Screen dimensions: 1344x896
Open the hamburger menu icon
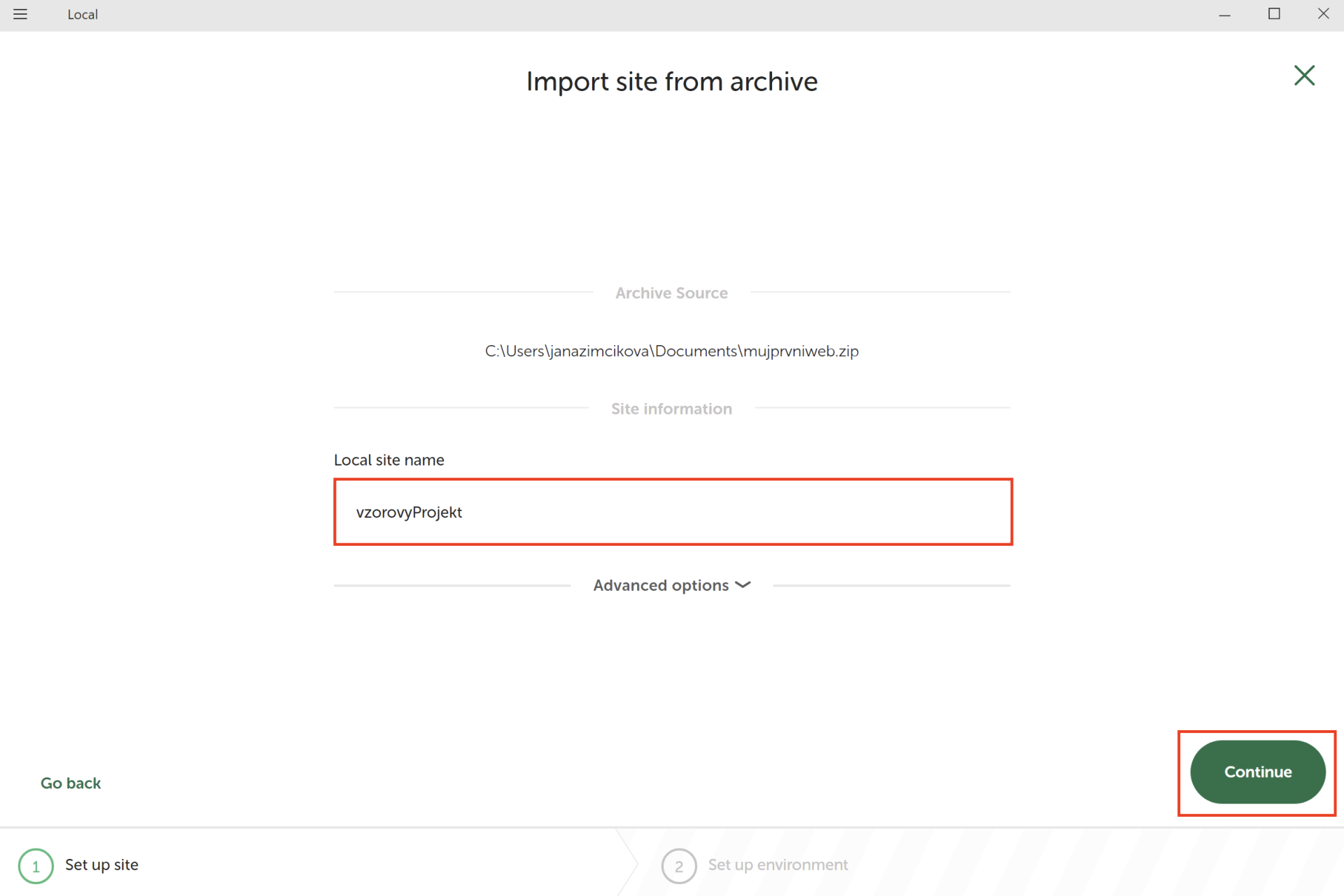[x=20, y=14]
